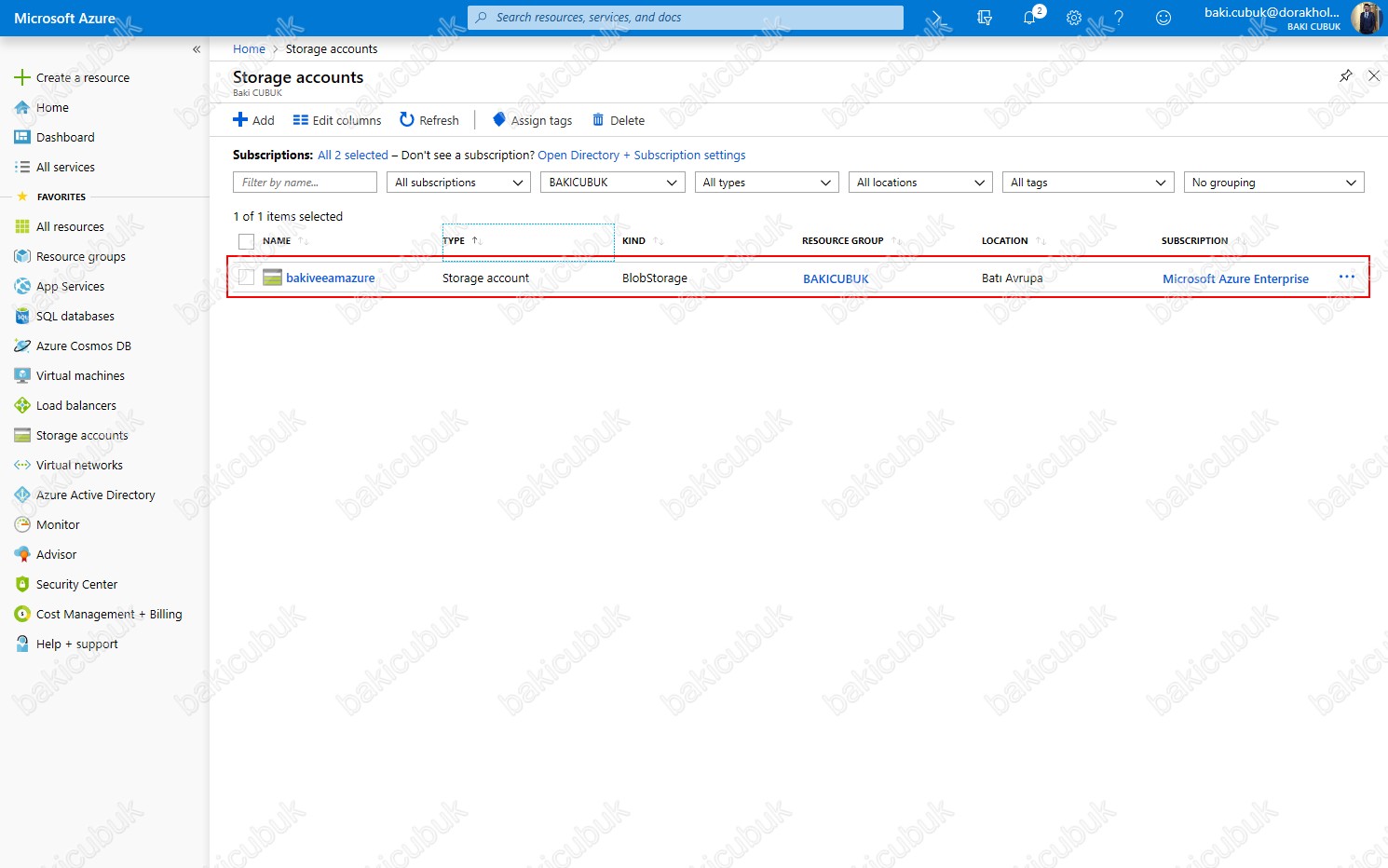Click Delete toolbar button

coord(619,120)
